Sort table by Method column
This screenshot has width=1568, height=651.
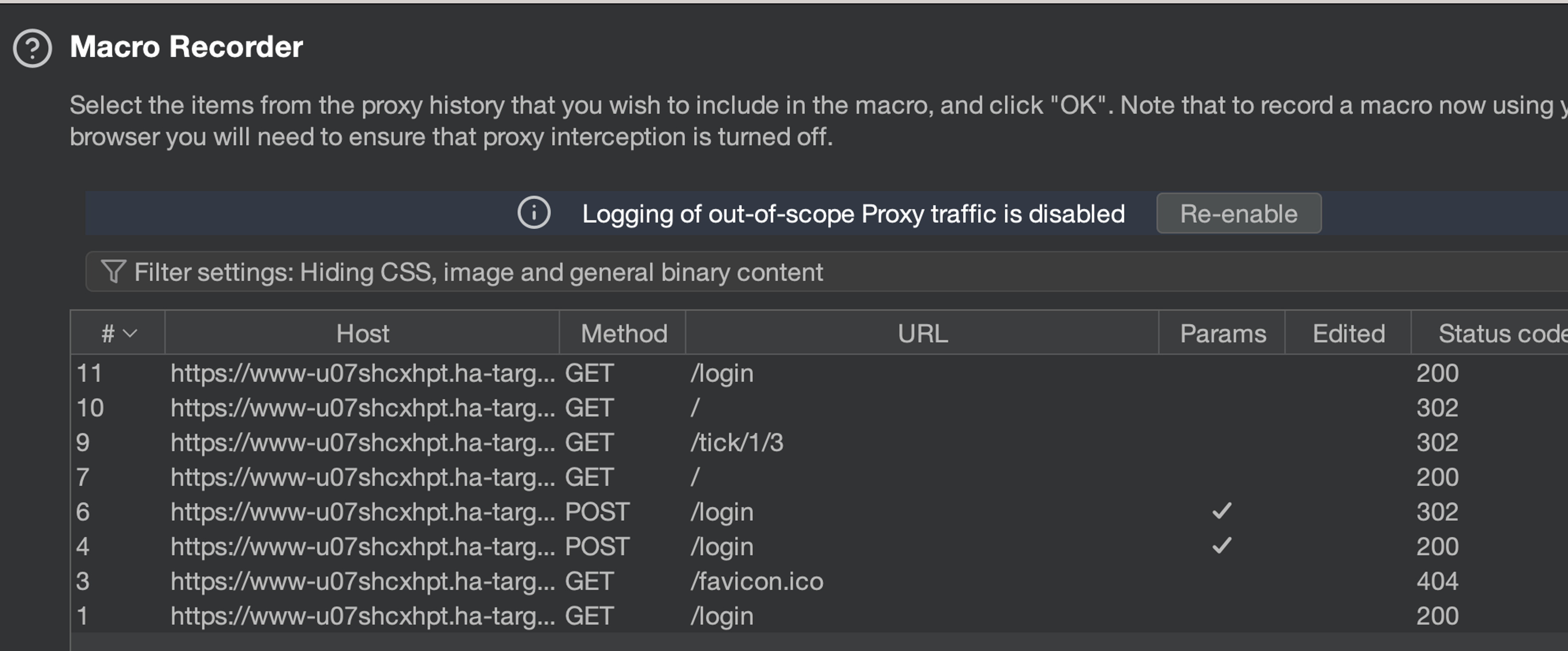pos(623,333)
